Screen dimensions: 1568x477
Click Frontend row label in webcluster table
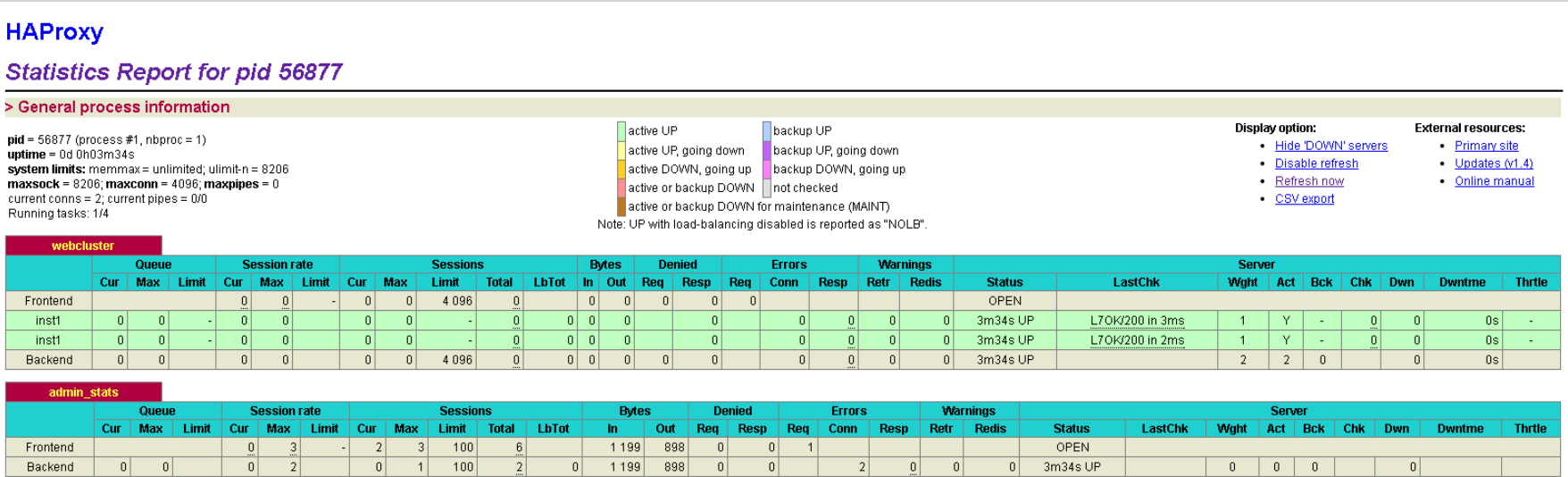(48, 301)
